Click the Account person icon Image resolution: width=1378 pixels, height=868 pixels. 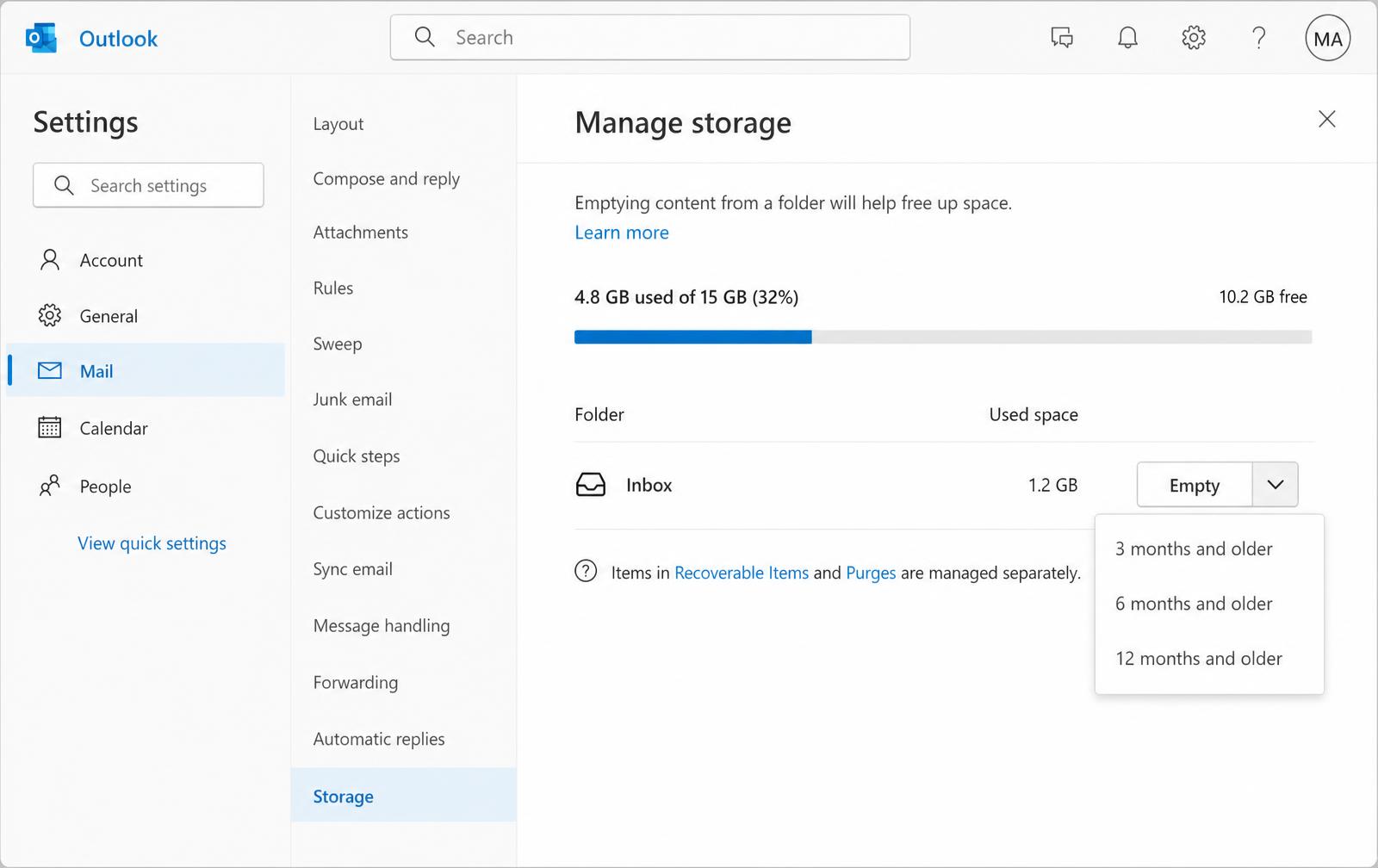[50, 259]
